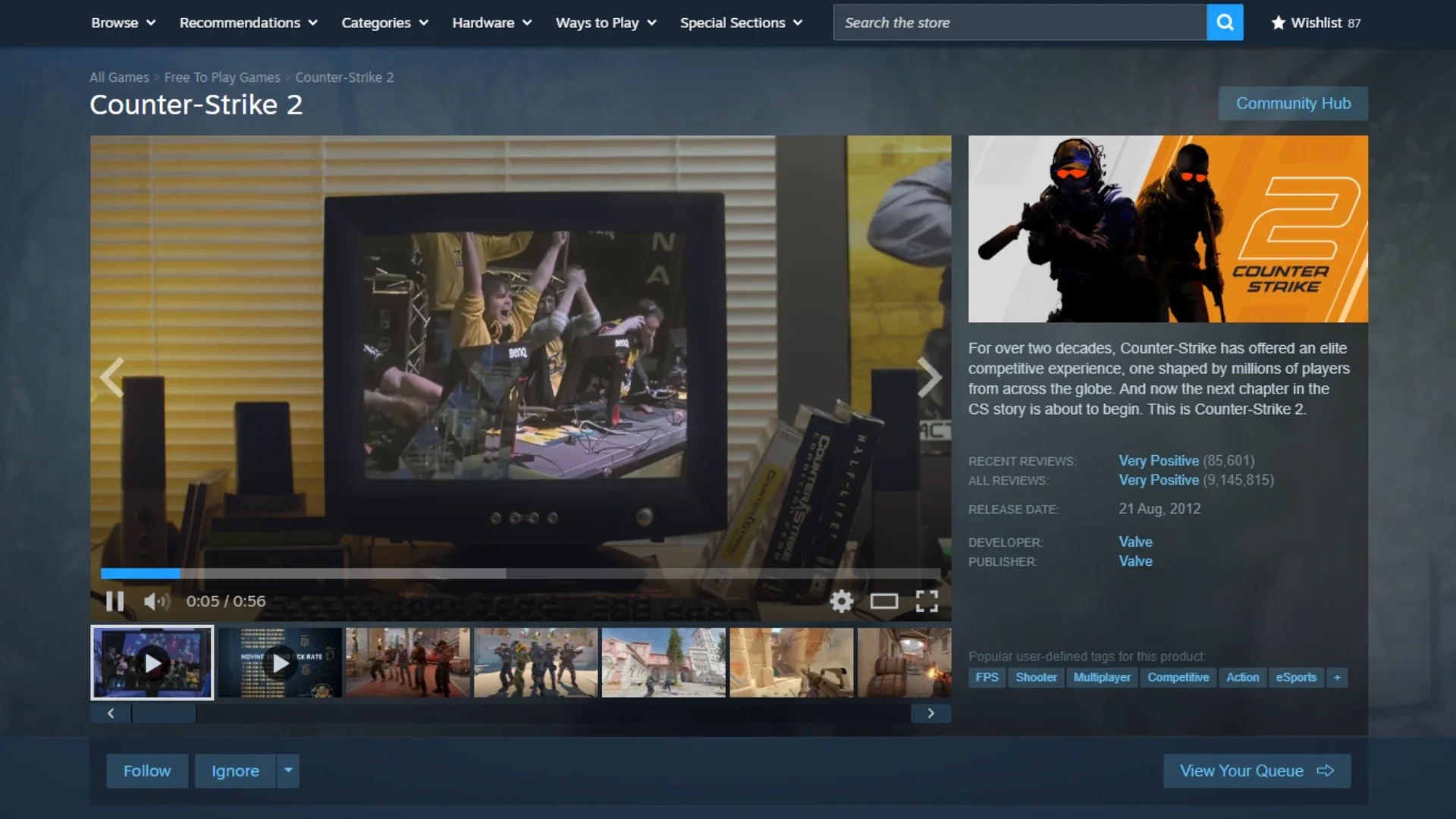Seek on the video progress bar
1456x819 pixels.
click(520, 573)
